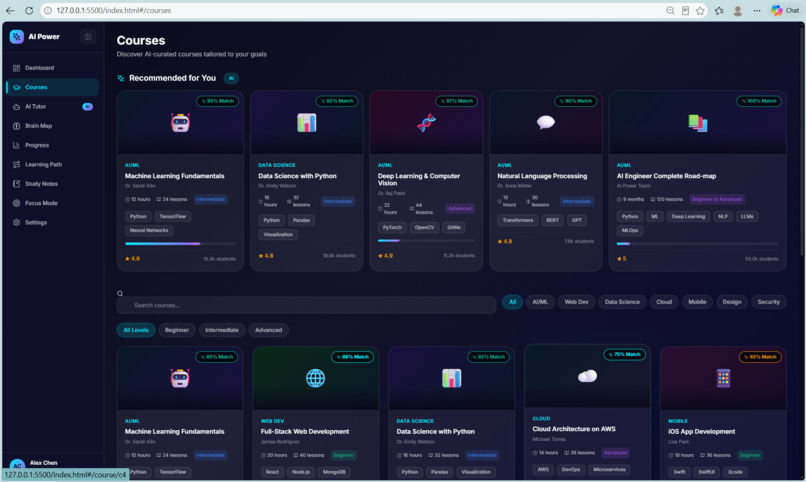Click the AI Power logo icon
The image size is (806, 482).
coord(16,36)
